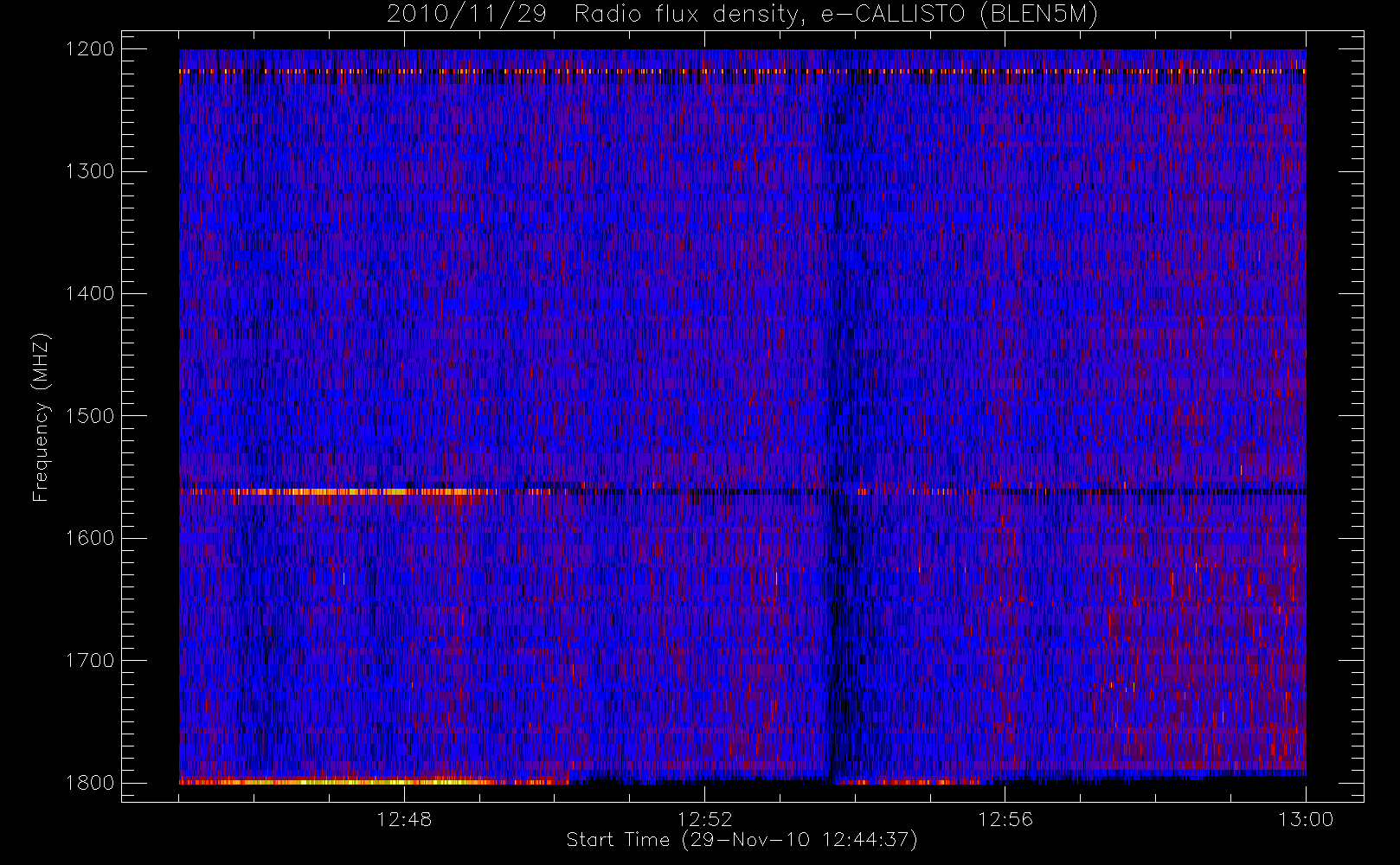Click the 1600 frequency tick label
Image resolution: width=1400 pixels, height=865 pixels.
point(90,538)
